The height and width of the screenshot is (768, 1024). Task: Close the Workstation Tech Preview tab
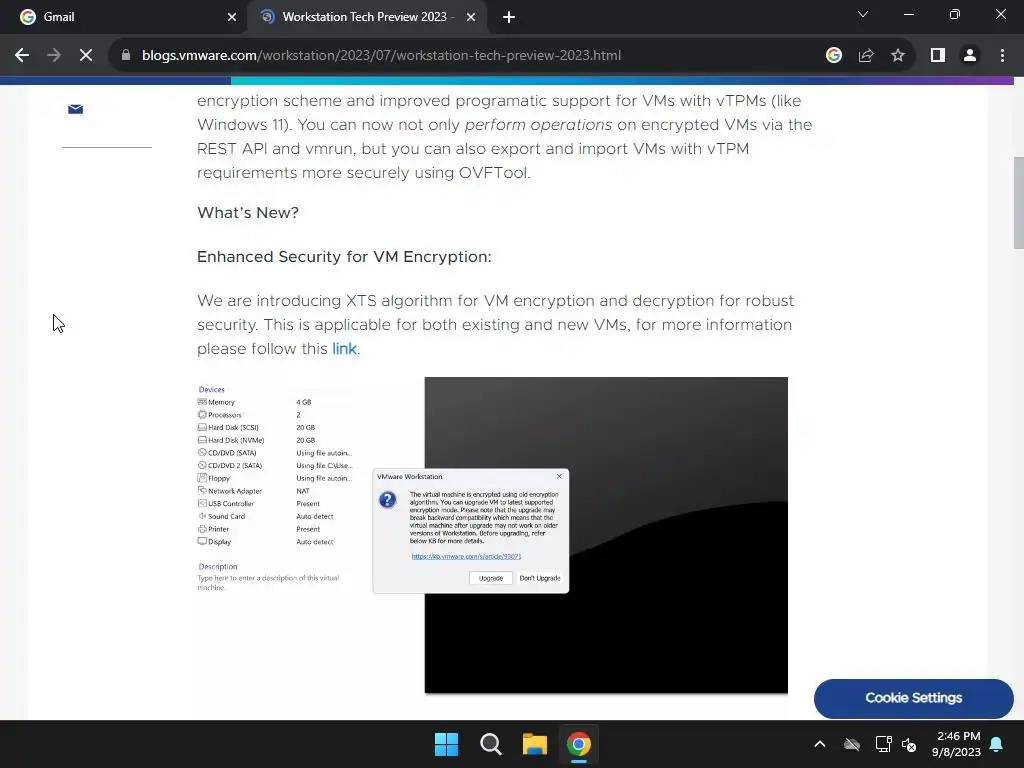[471, 17]
